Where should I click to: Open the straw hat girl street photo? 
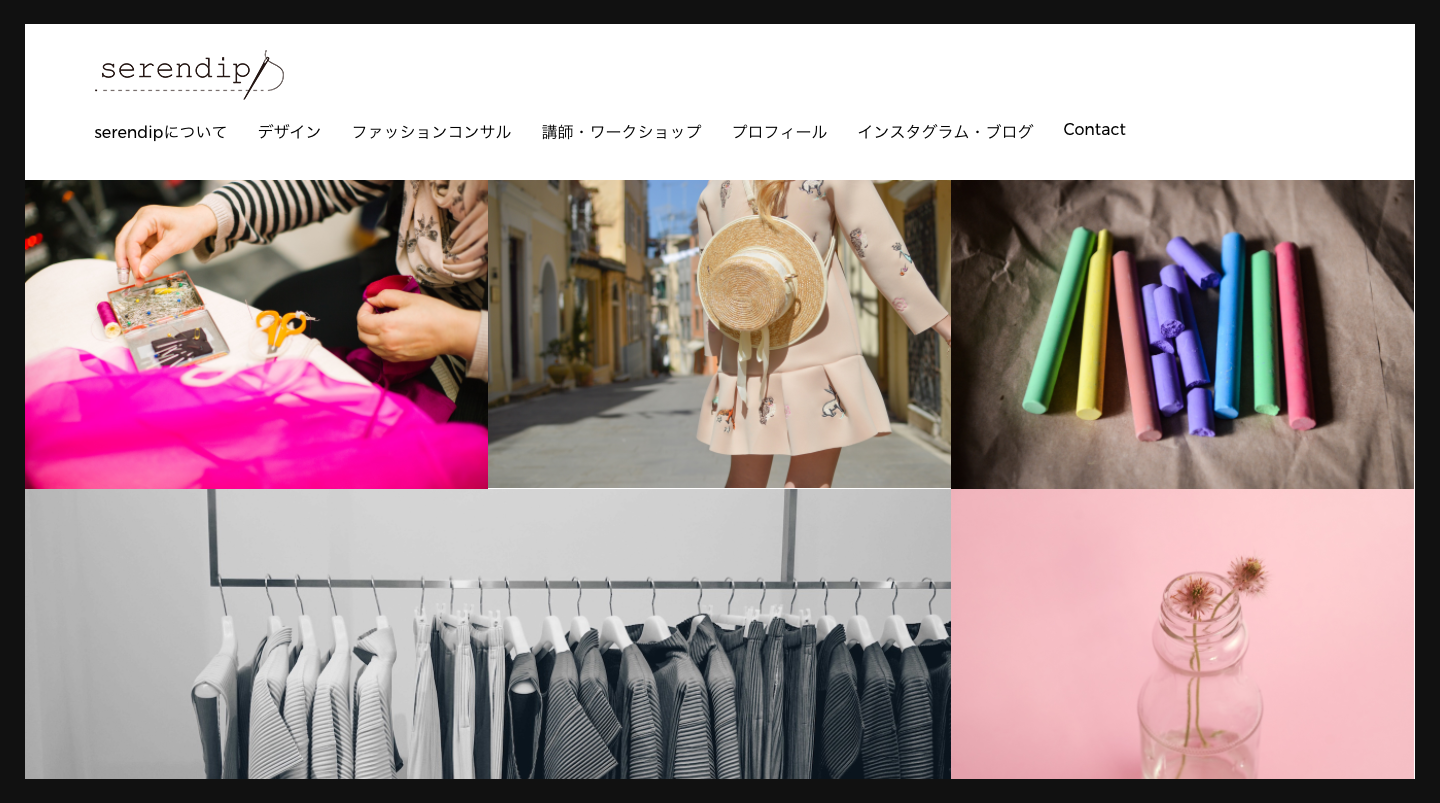coord(719,334)
